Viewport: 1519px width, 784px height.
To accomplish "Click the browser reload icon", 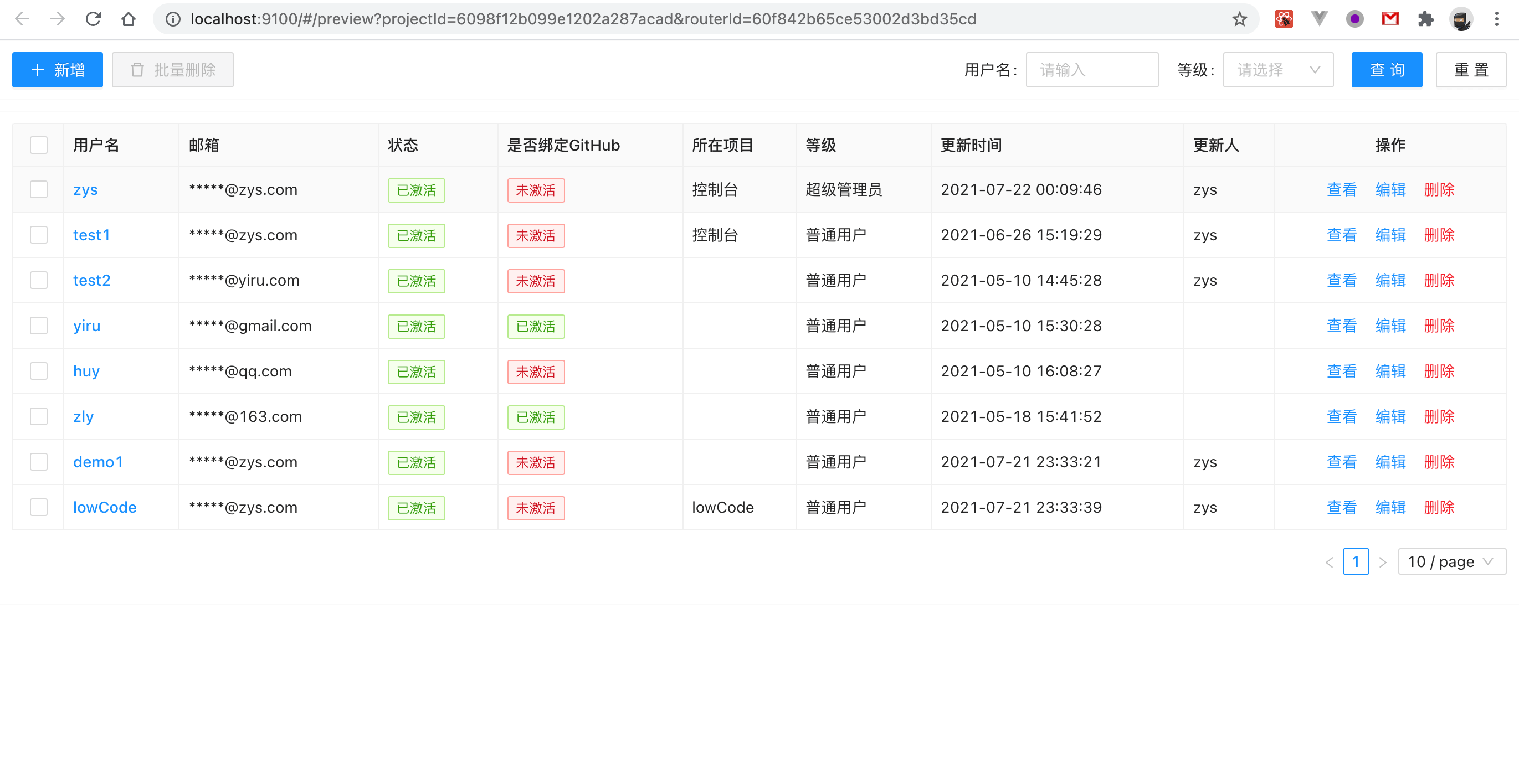I will [x=93, y=19].
